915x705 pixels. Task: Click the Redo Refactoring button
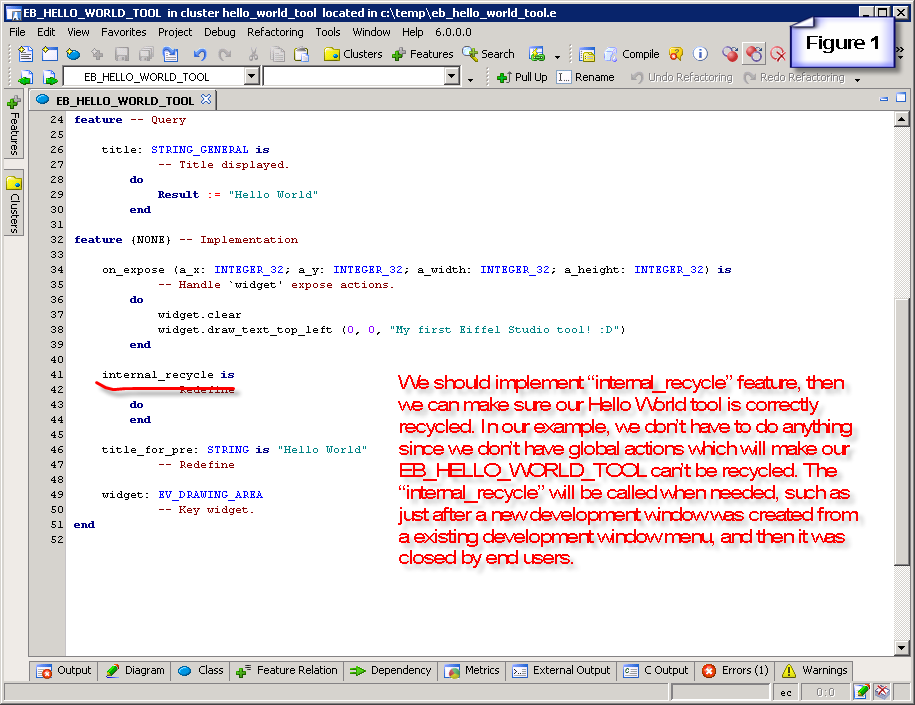[x=794, y=77]
